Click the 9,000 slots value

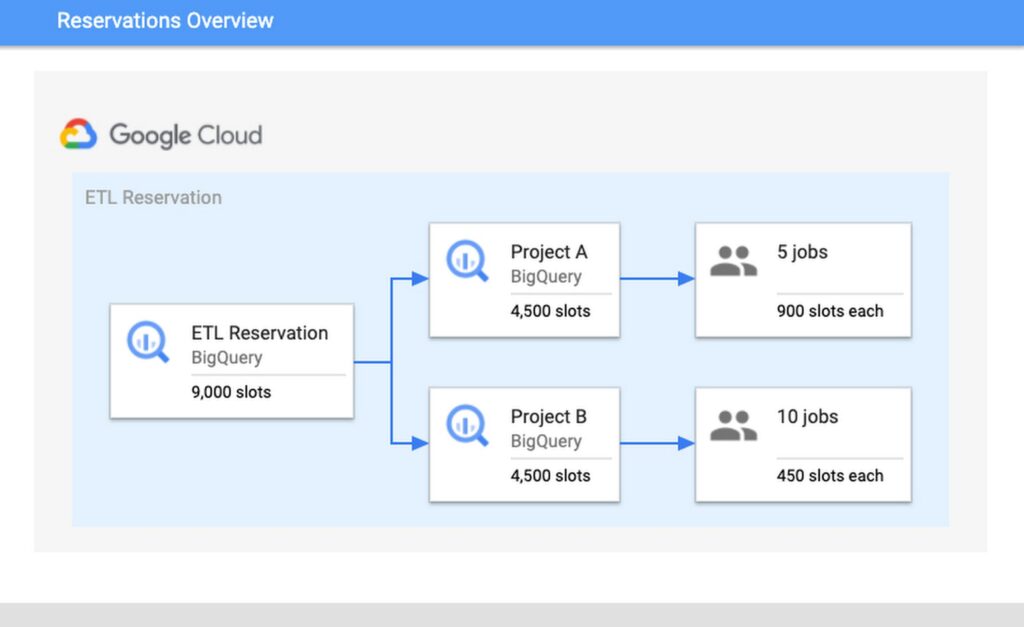point(231,392)
